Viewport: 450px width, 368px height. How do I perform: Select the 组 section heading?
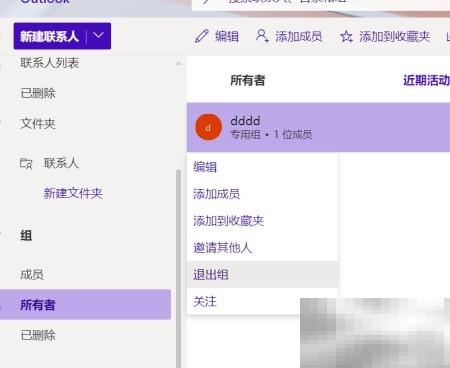coord(26,236)
